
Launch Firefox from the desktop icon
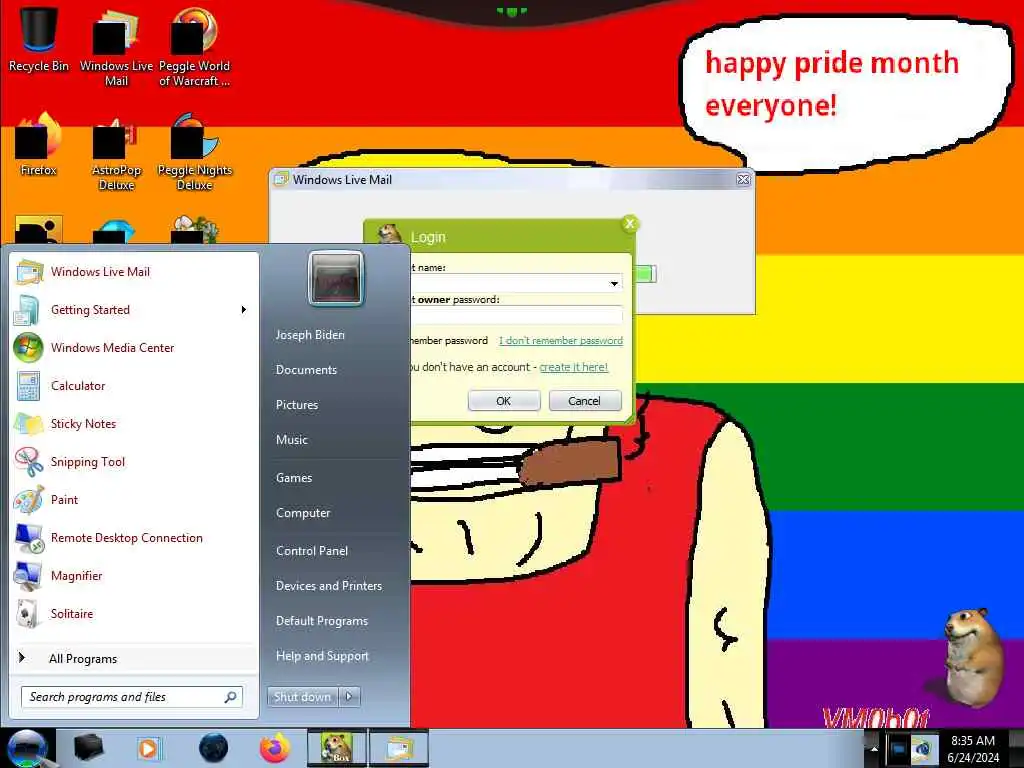38,144
